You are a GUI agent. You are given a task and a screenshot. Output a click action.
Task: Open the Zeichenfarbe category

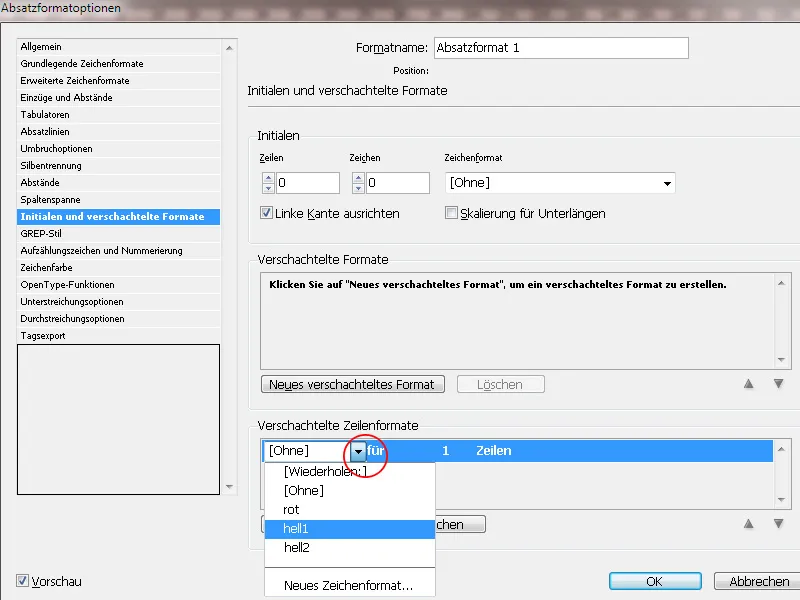pos(118,267)
